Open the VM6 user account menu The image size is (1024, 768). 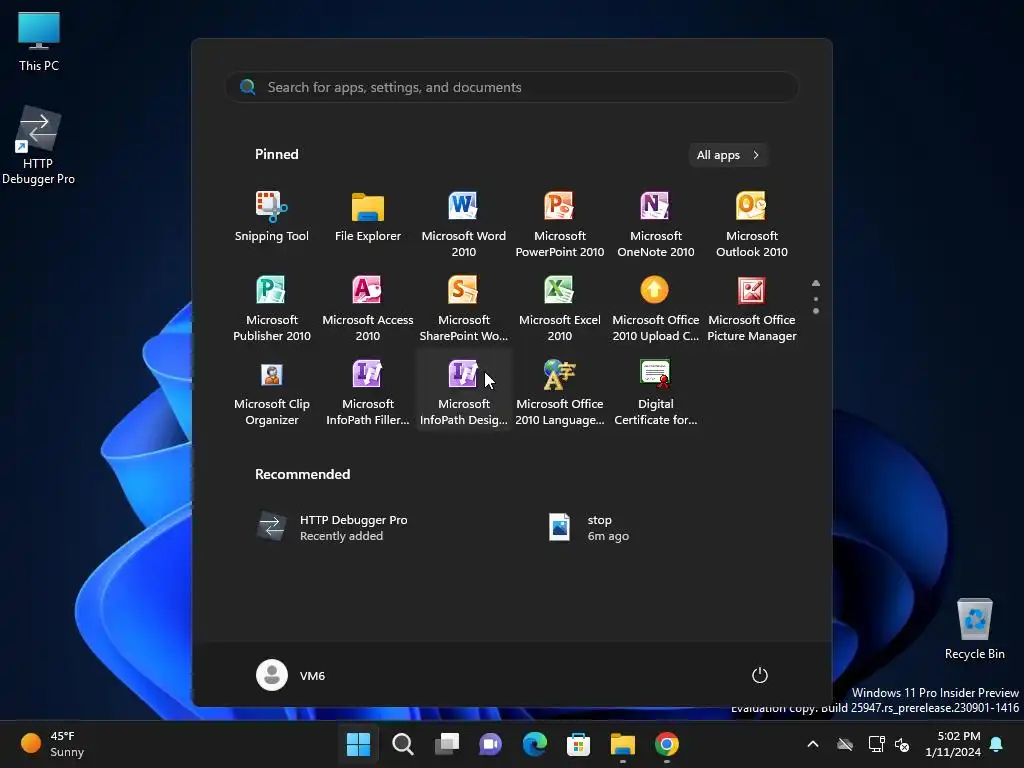[291, 675]
